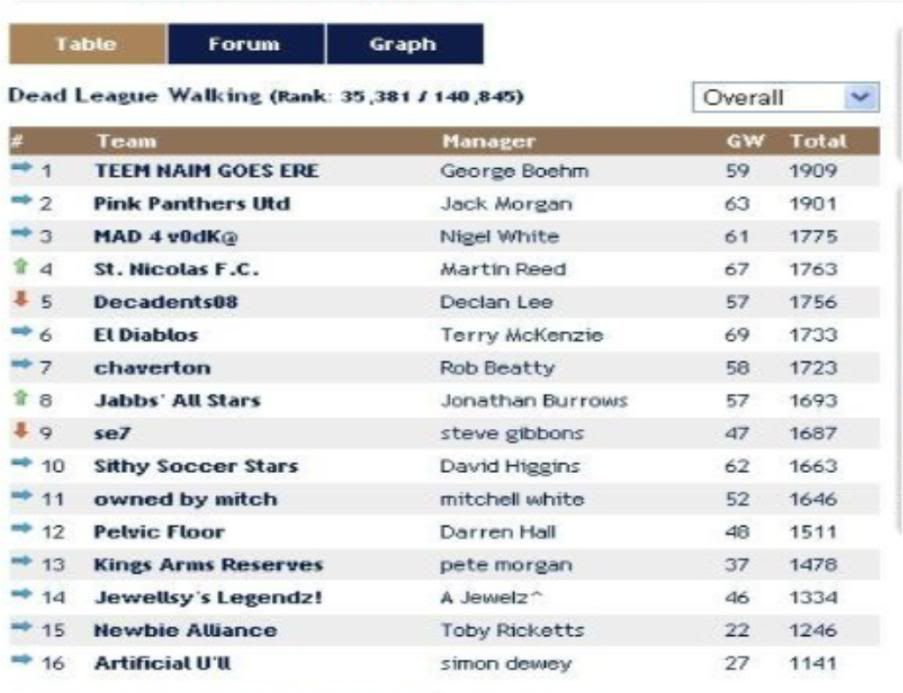The image size is (903, 693).
Task: Click the blue arrow beside Artificial U'll
Action: click(22, 664)
